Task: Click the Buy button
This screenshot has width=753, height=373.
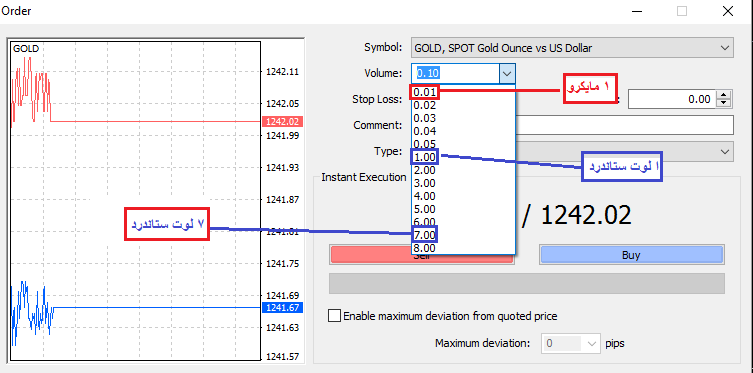Action: (632, 255)
